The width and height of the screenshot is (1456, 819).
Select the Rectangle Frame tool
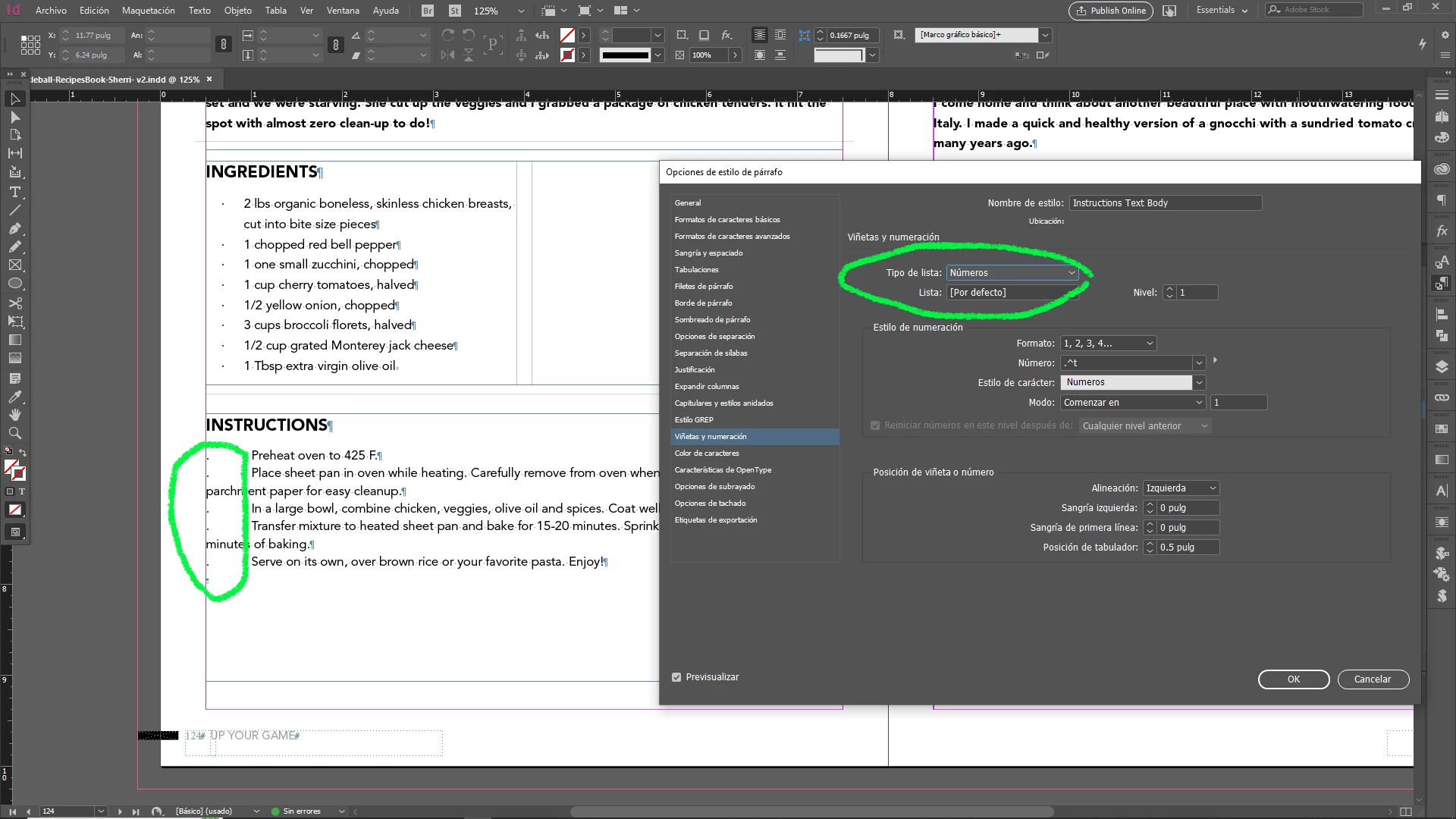pos(14,265)
